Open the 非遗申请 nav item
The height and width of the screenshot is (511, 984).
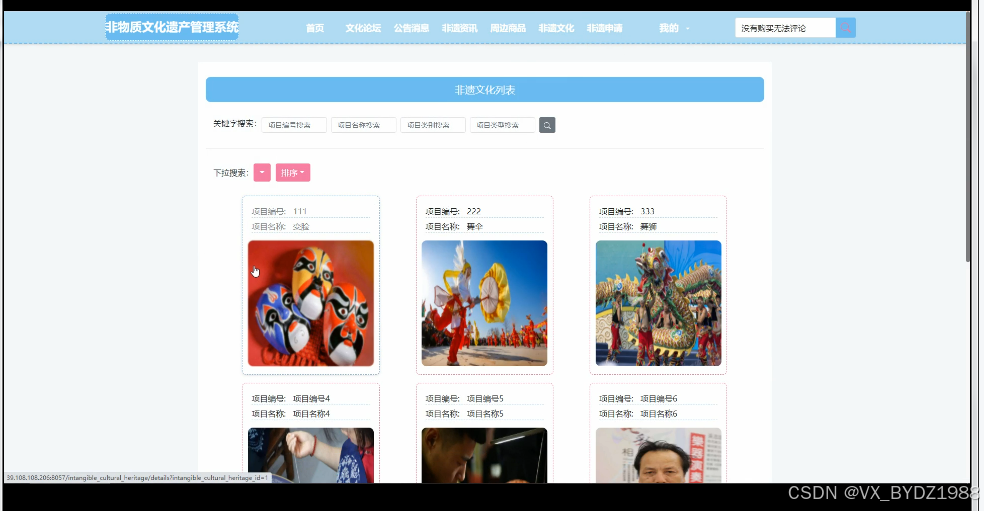point(605,28)
